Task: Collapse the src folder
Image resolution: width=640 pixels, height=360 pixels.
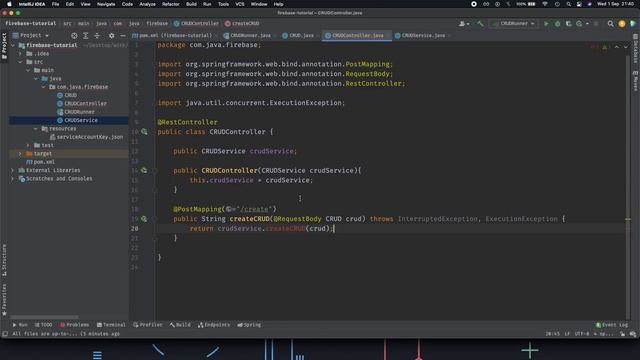Action: 20,62
